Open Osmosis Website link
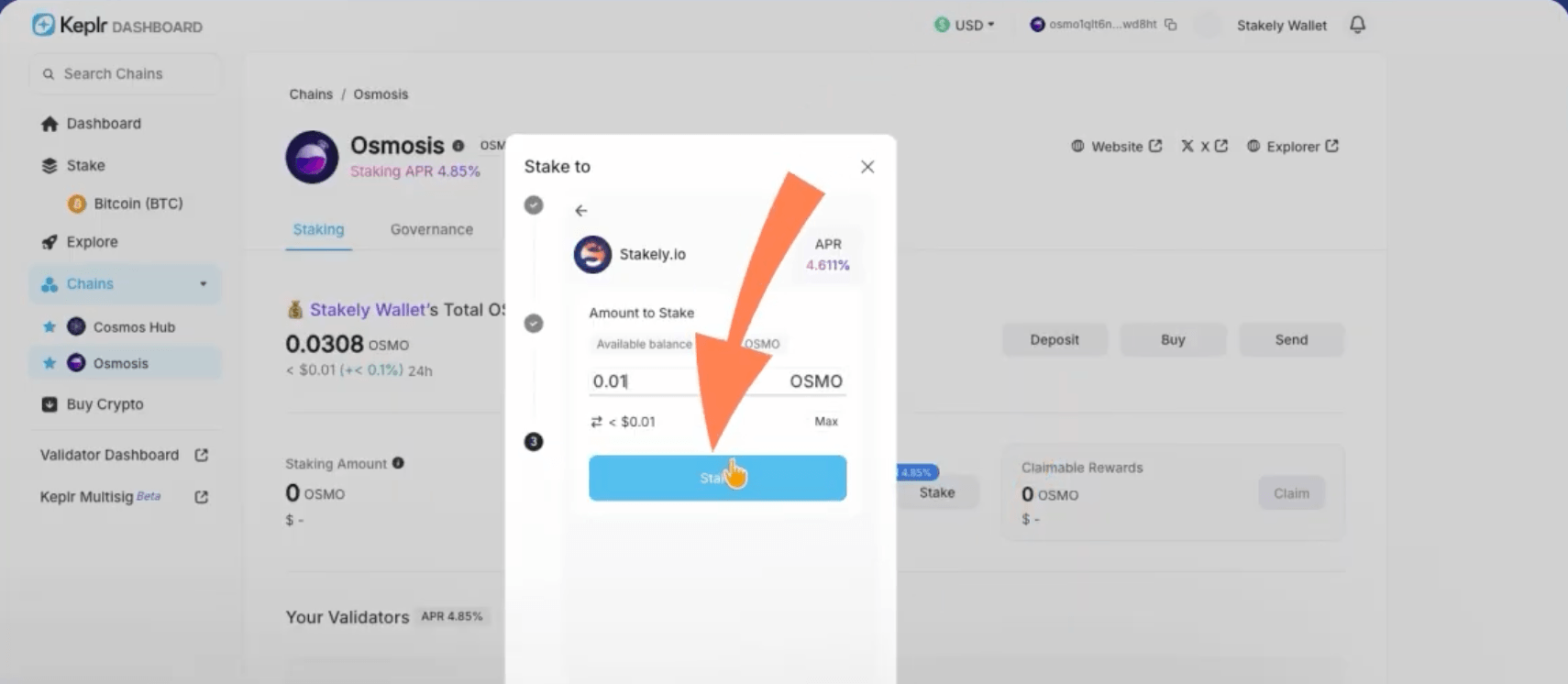This screenshot has height=684, width=1568. tap(1116, 146)
